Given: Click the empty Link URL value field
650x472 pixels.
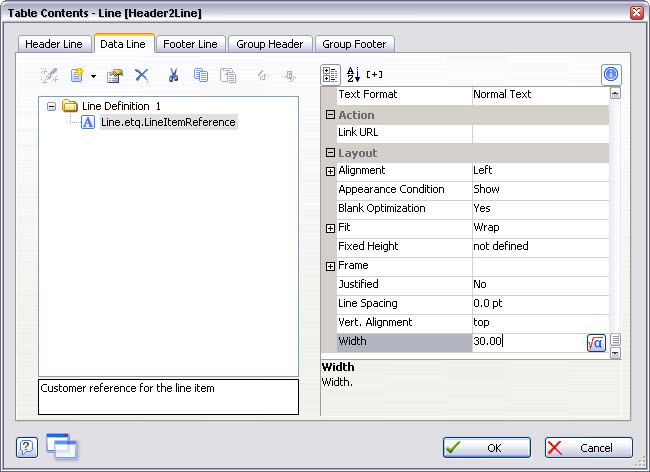Looking at the screenshot, I should (541, 133).
